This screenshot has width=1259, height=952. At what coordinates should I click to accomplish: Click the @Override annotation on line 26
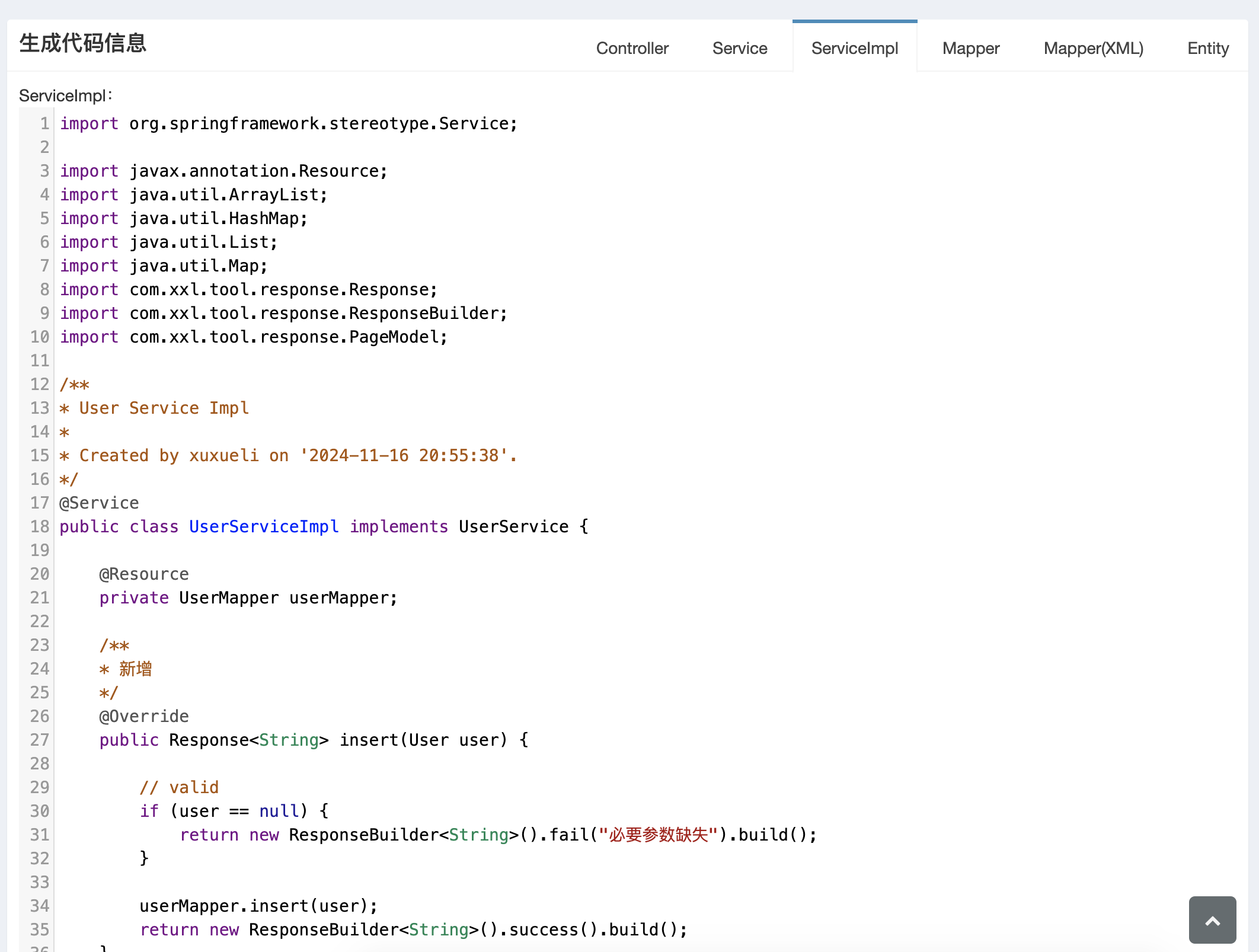click(x=143, y=716)
